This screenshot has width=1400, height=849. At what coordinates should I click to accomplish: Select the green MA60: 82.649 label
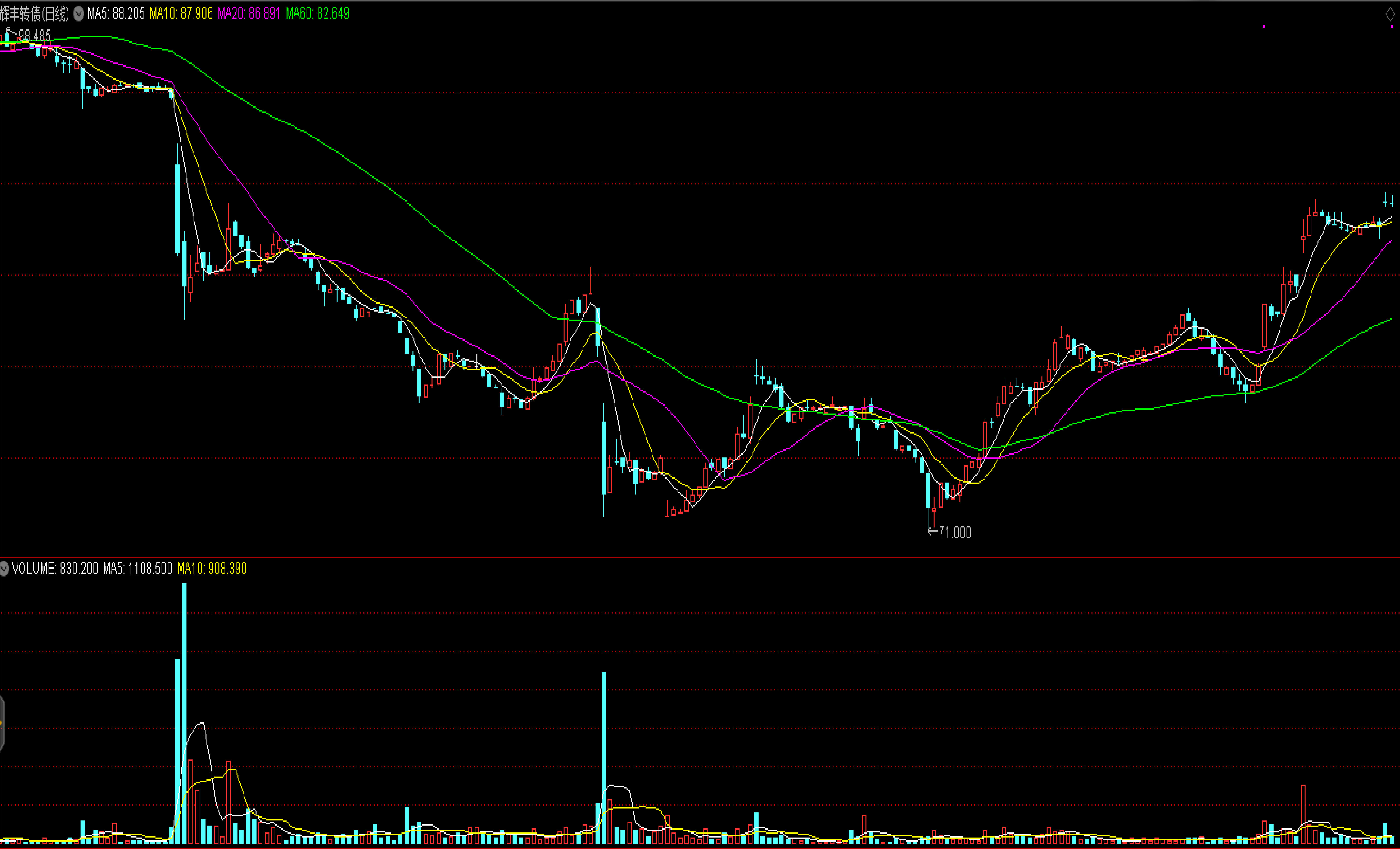coord(318,14)
